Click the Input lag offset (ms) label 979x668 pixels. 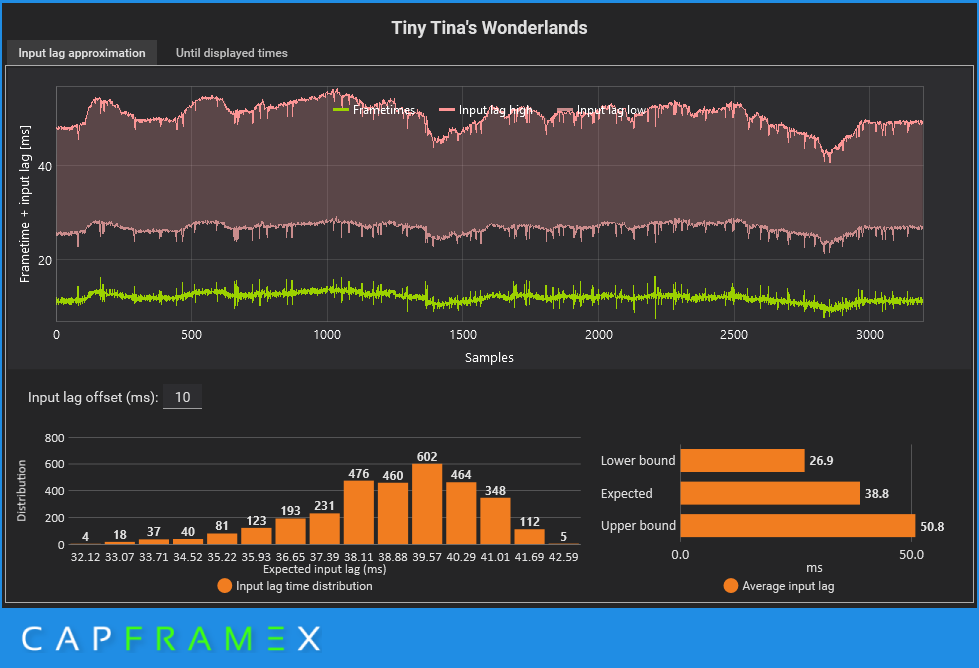point(93,398)
